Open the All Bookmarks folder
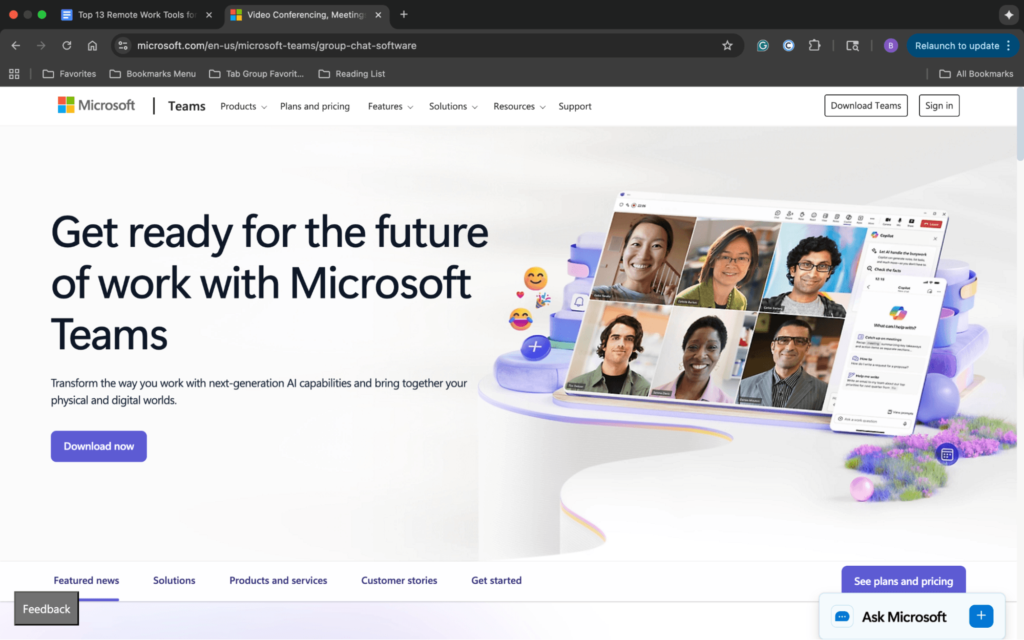Viewport: 1024px width, 640px height. tap(976, 74)
